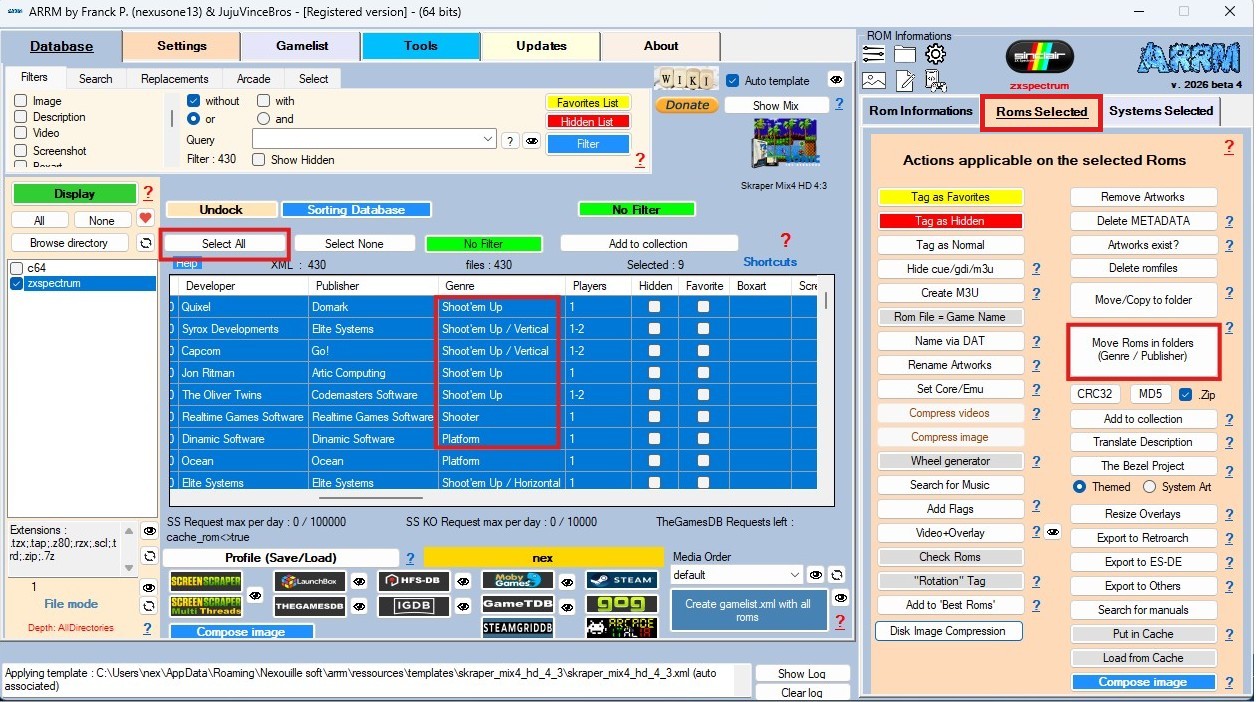This screenshot has height=702, width=1256.
Task: Click the red heart favorites icon
Action: pyautogui.click(x=145, y=219)
